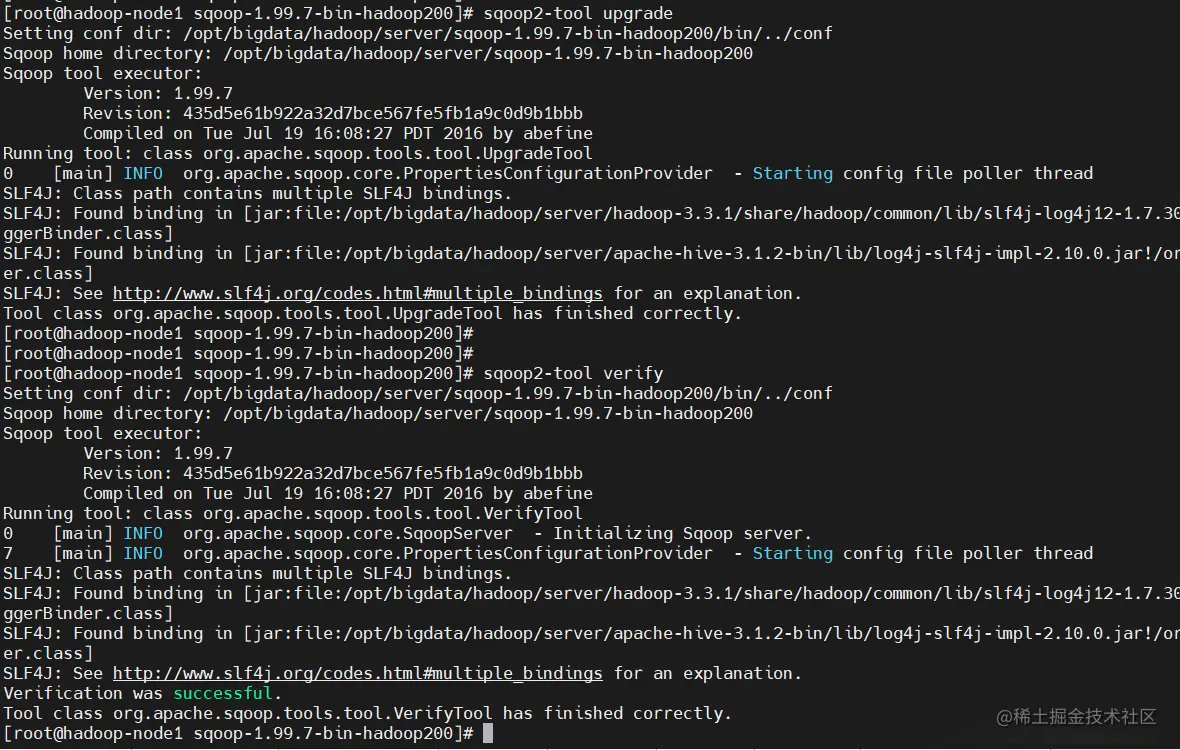Viewport: 1180px width, 750px height.
Task: Click 'Running tool' UpgradeTool class line
Action: click(x=297, y=153)
